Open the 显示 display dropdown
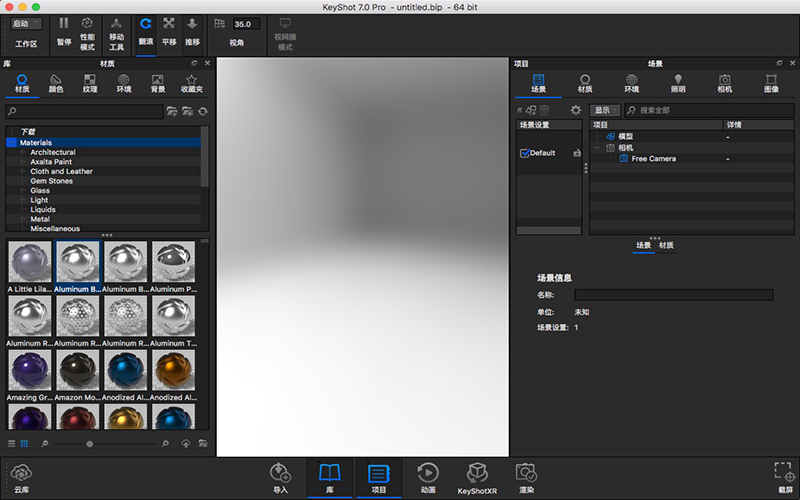800x500 pixels. pyautogui.click(x=605, y=110)
